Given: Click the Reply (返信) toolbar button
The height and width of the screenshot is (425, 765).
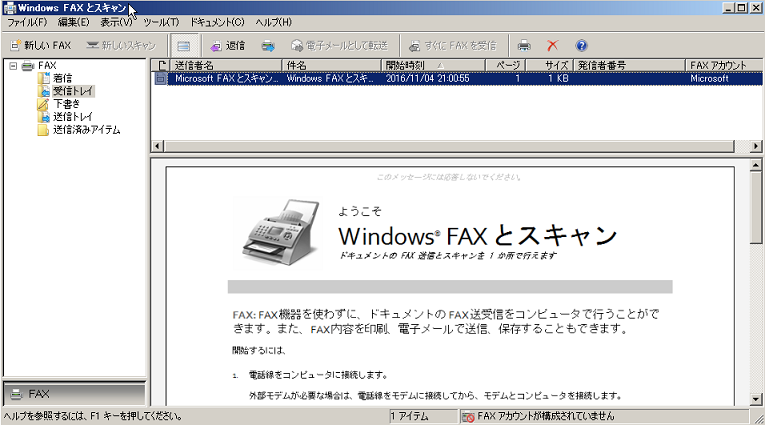Looking at the screenshot, I should 228,46.
